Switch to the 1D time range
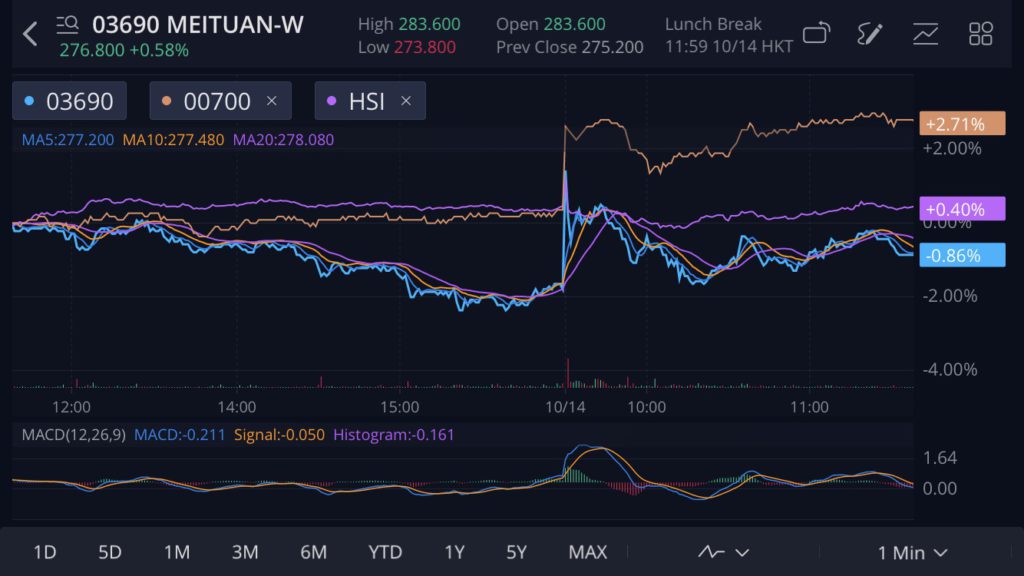Screen dimensions: 1024x576 click(44, 552)
